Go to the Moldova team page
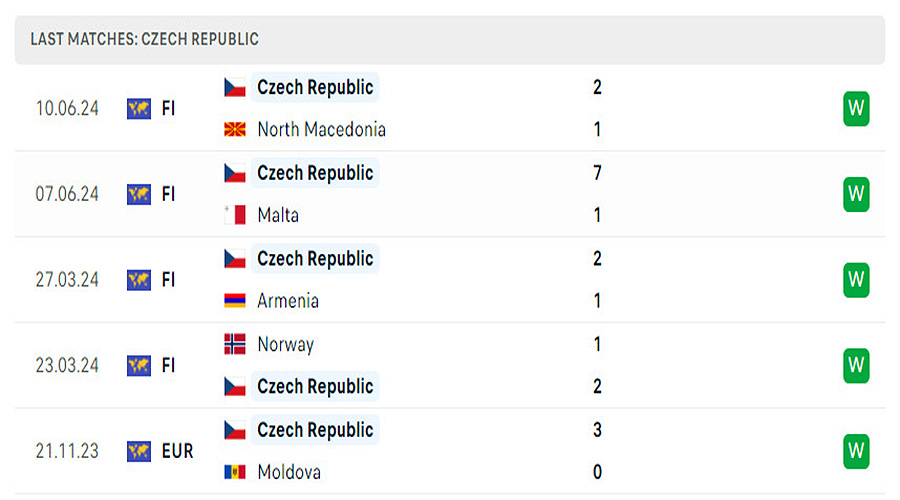This screenshot has width=900, height=500. click(289, 472)
